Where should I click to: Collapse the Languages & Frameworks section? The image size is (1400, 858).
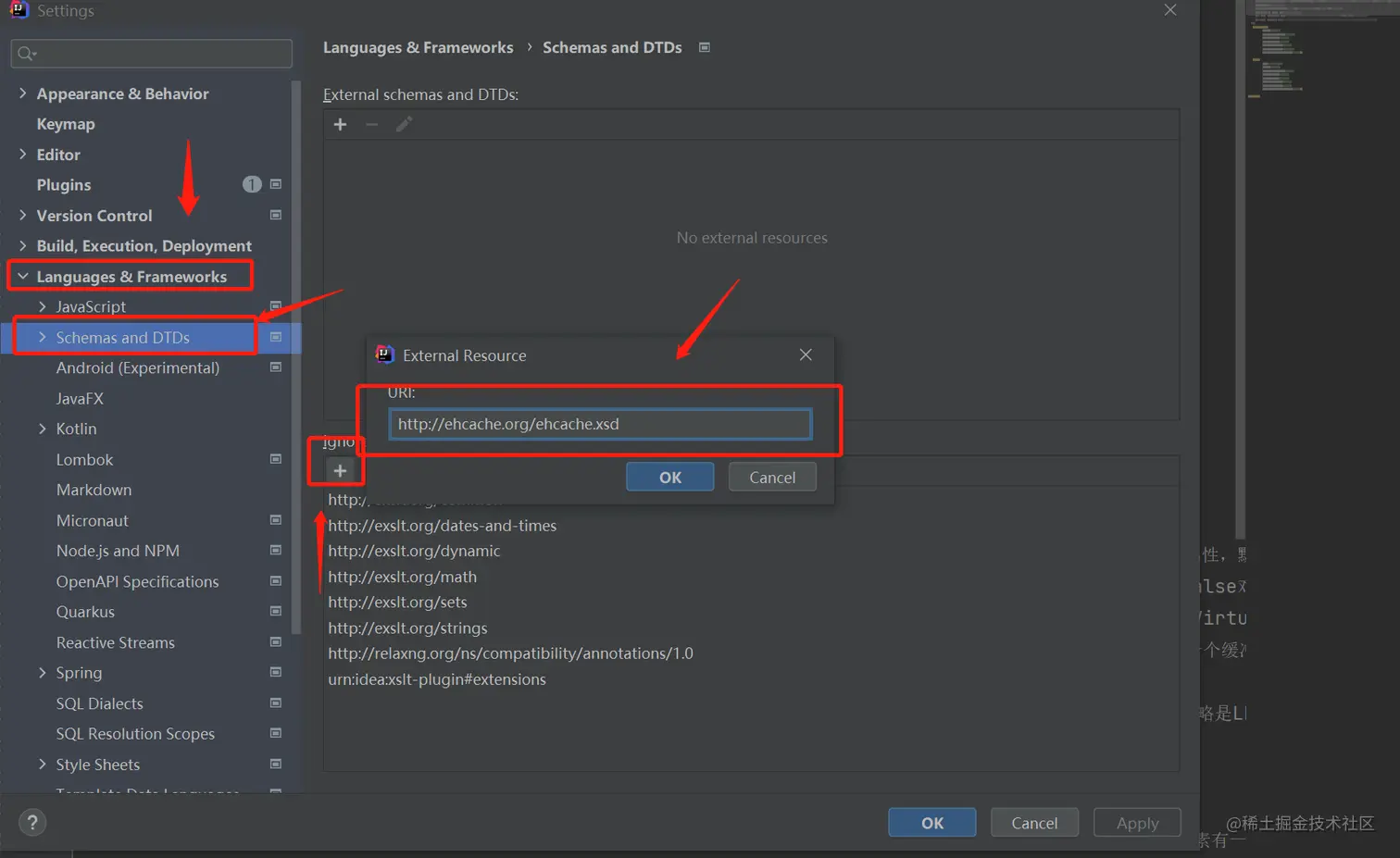[22, 276]
